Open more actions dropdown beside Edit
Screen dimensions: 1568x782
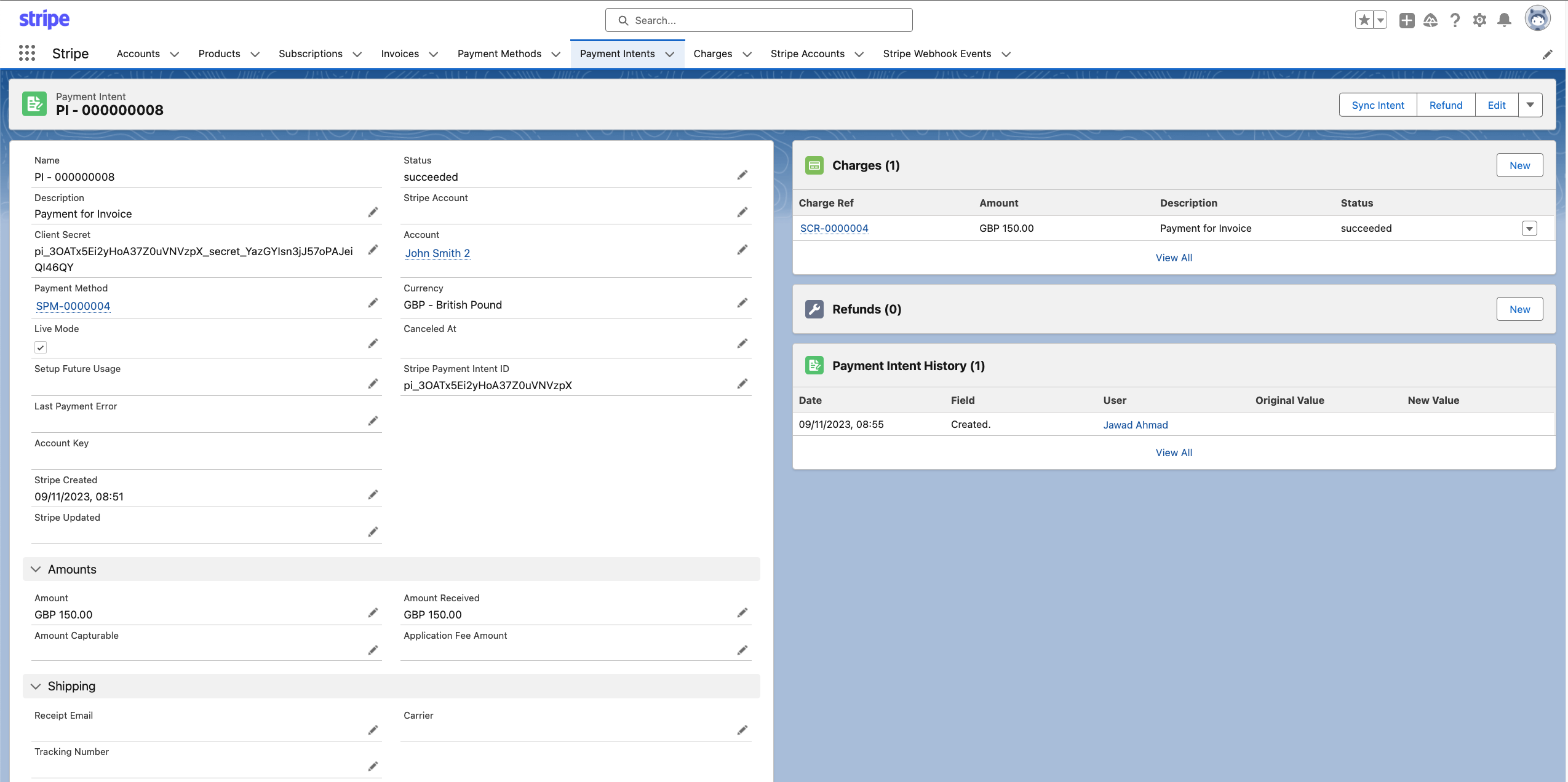pos(1530,105)
